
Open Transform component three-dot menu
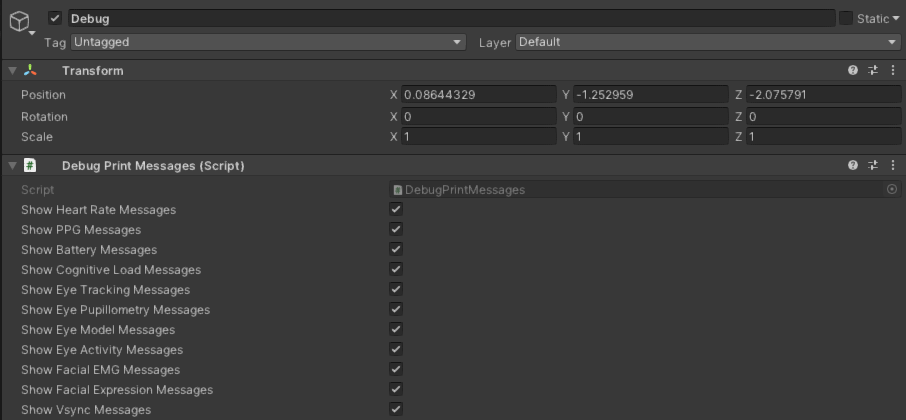(893, 71)
